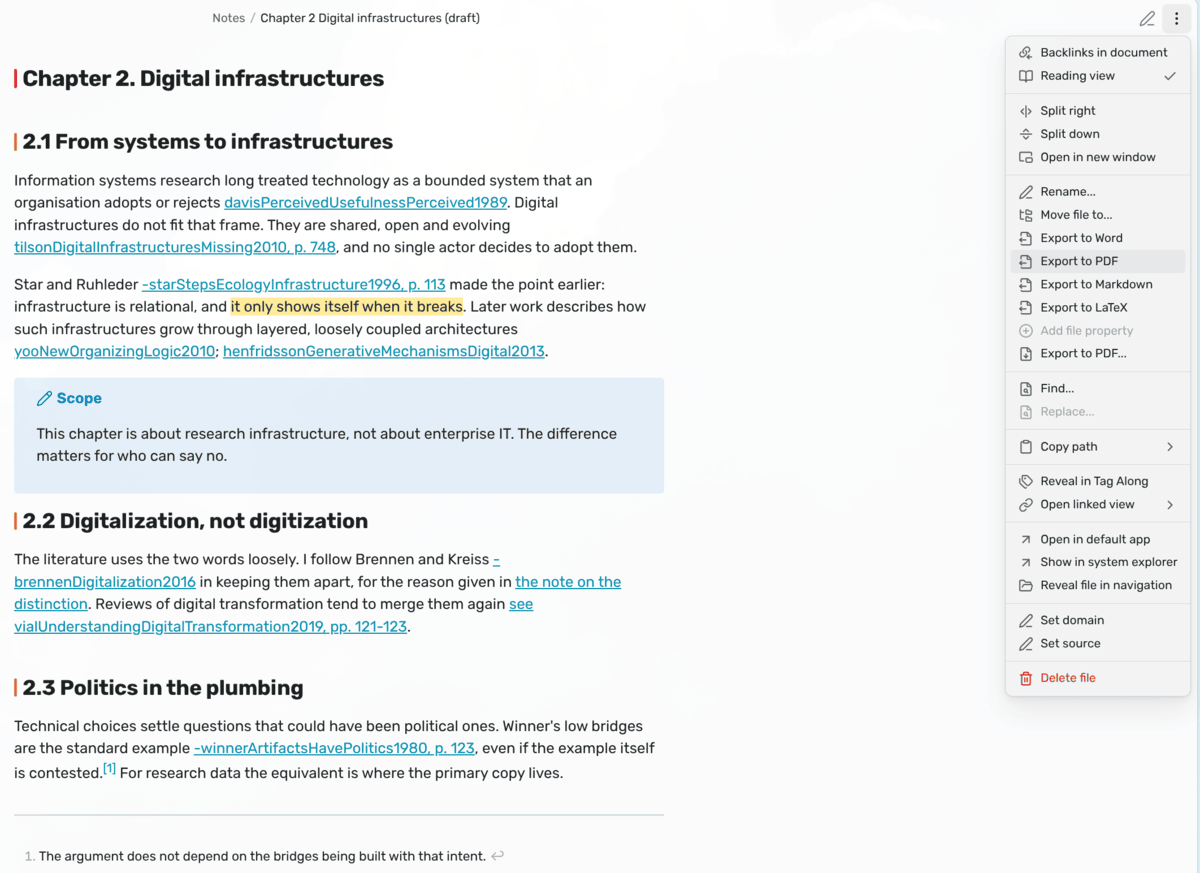Select Delete file in the menu

[1098, 678]
